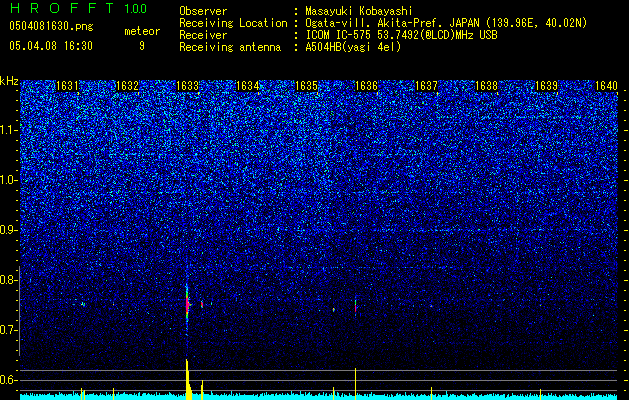Click the 1640 time marker
The image size is (629, 400).
click(x=606, y=86)
